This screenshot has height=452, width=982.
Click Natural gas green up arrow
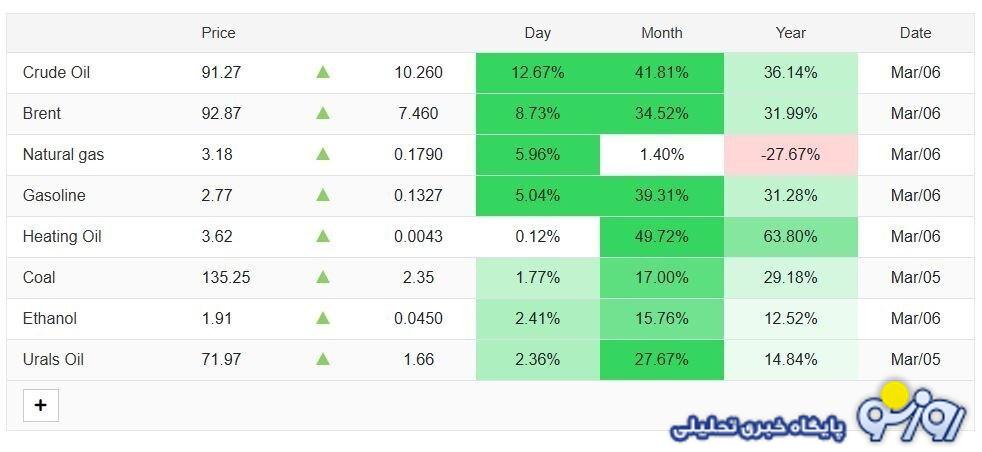(322, 154)
